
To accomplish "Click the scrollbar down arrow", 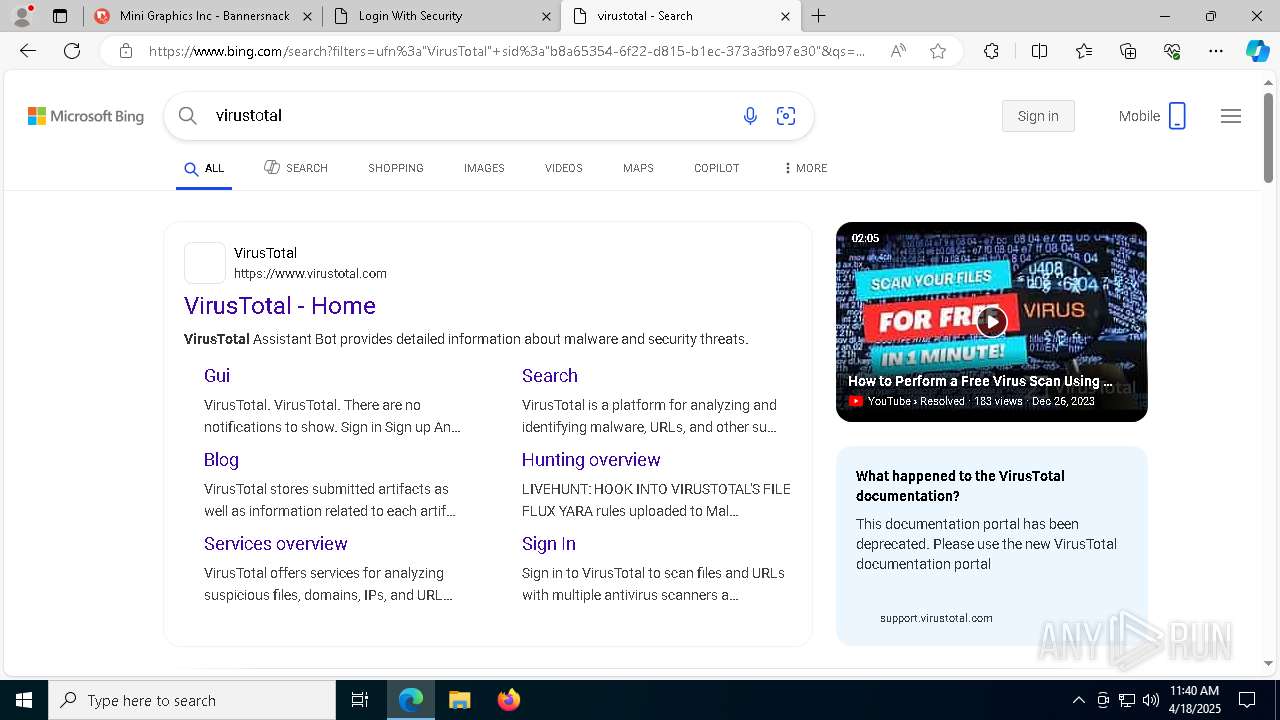I will (1268, 662).
